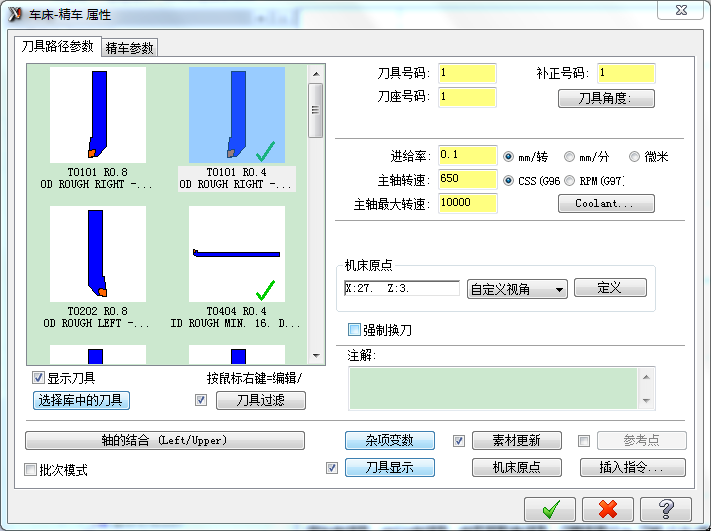711x531 pixels.
Task: Click the 主轴最大转速 field
Action: 468,203
